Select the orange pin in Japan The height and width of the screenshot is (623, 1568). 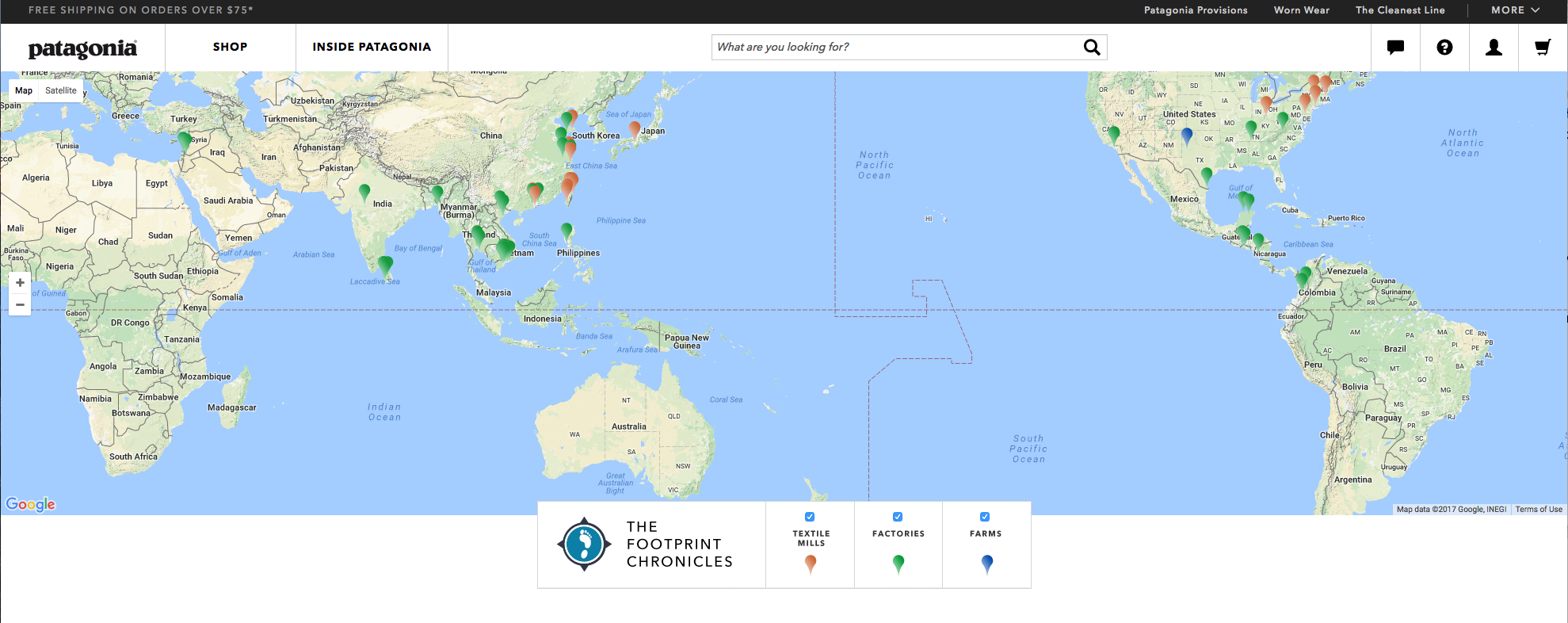635,129
